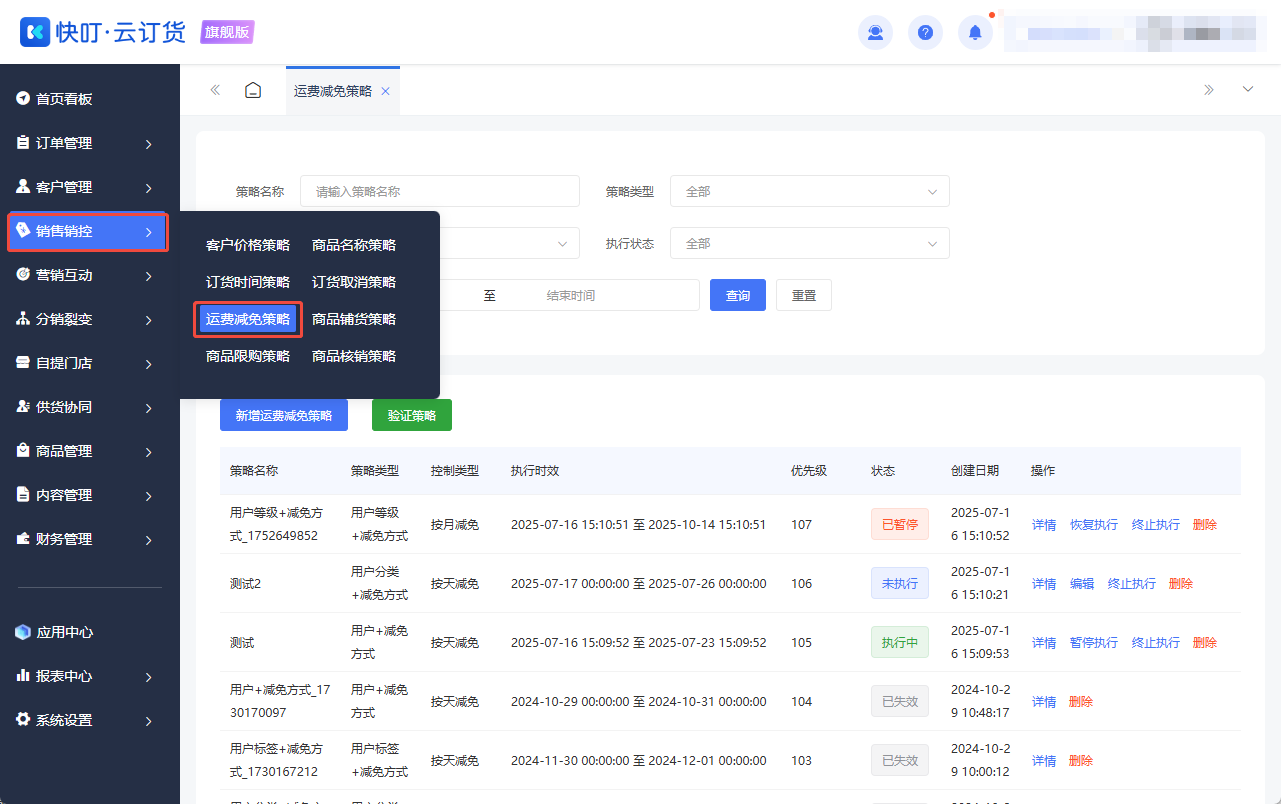Screen dimensions: 1281x804
Task: Open the tab options down arrow
Action: [x=1248, y=90]
